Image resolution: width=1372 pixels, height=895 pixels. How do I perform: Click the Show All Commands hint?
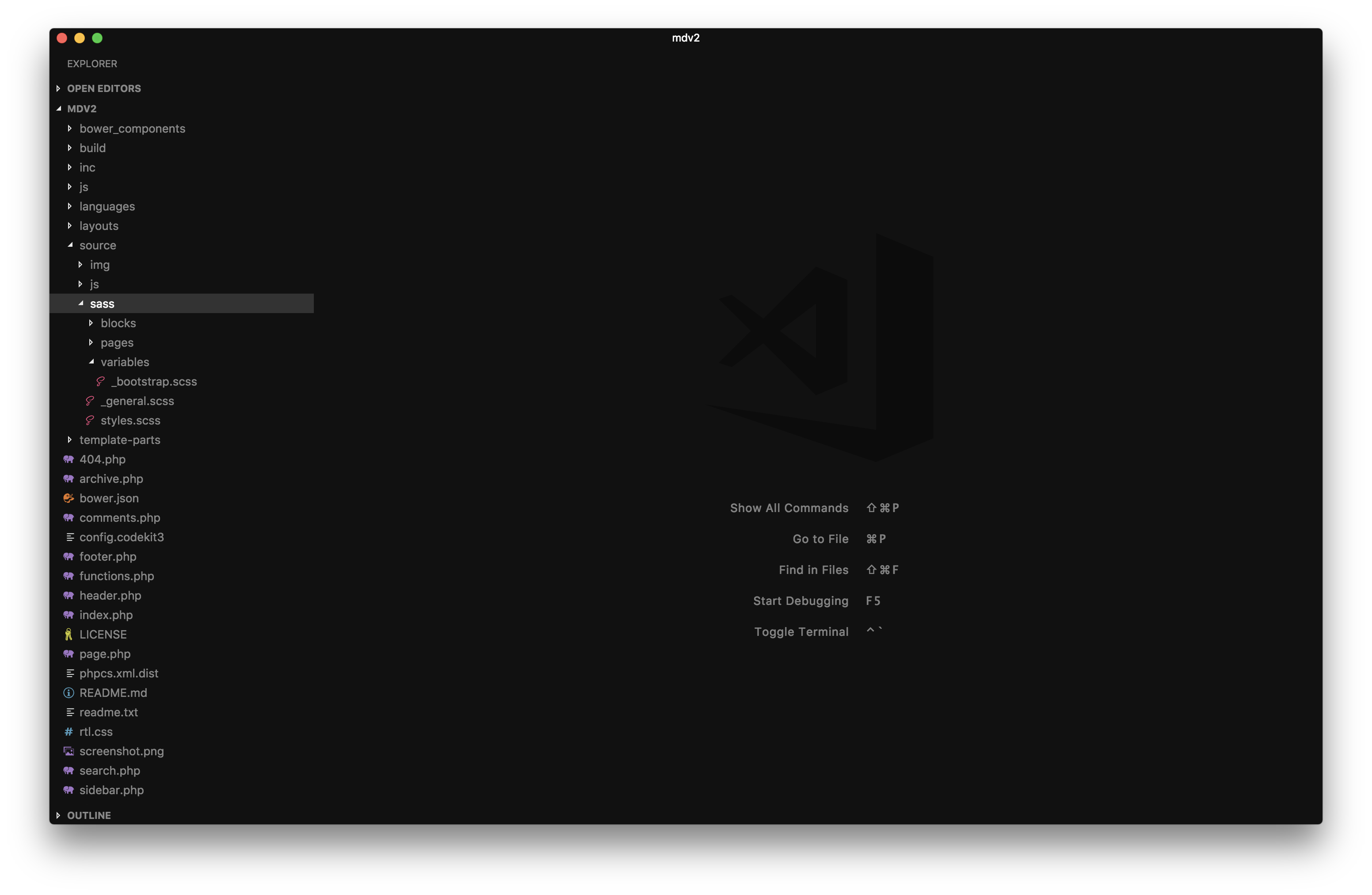click(x=789, y=508)
